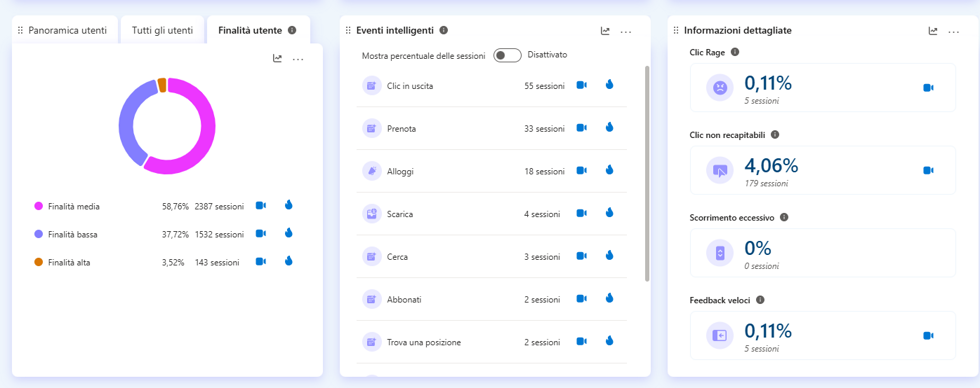View recordings for Finalità media

pos(261,205)
